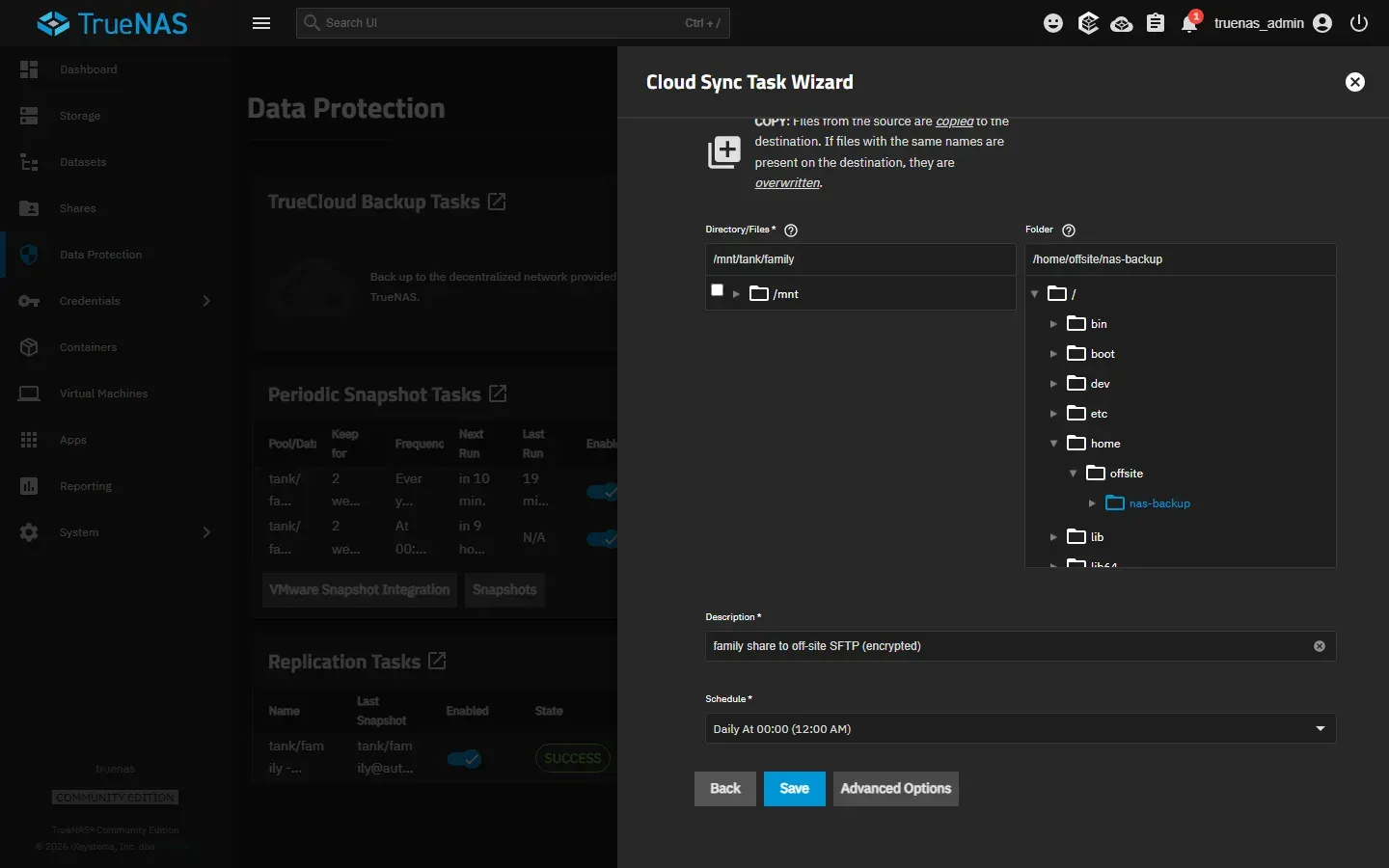Image resolution: width=1389 pixels, height=868 pixels.
Task: Click the power button icon
Action: coord(1359,23)
